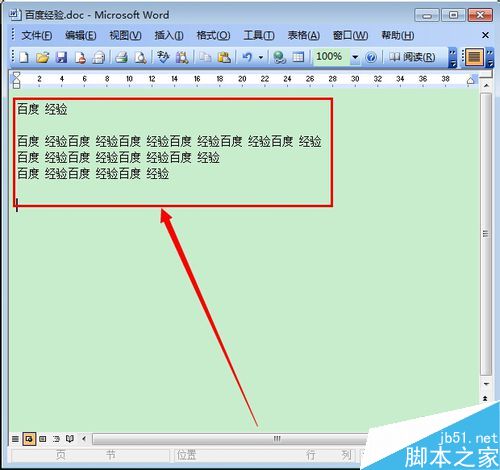Click horizontal scrollbar left arrow
Image resolution: width=500 pixels, height=470 pixels.
pyautogui.click(x=84, y=439)
